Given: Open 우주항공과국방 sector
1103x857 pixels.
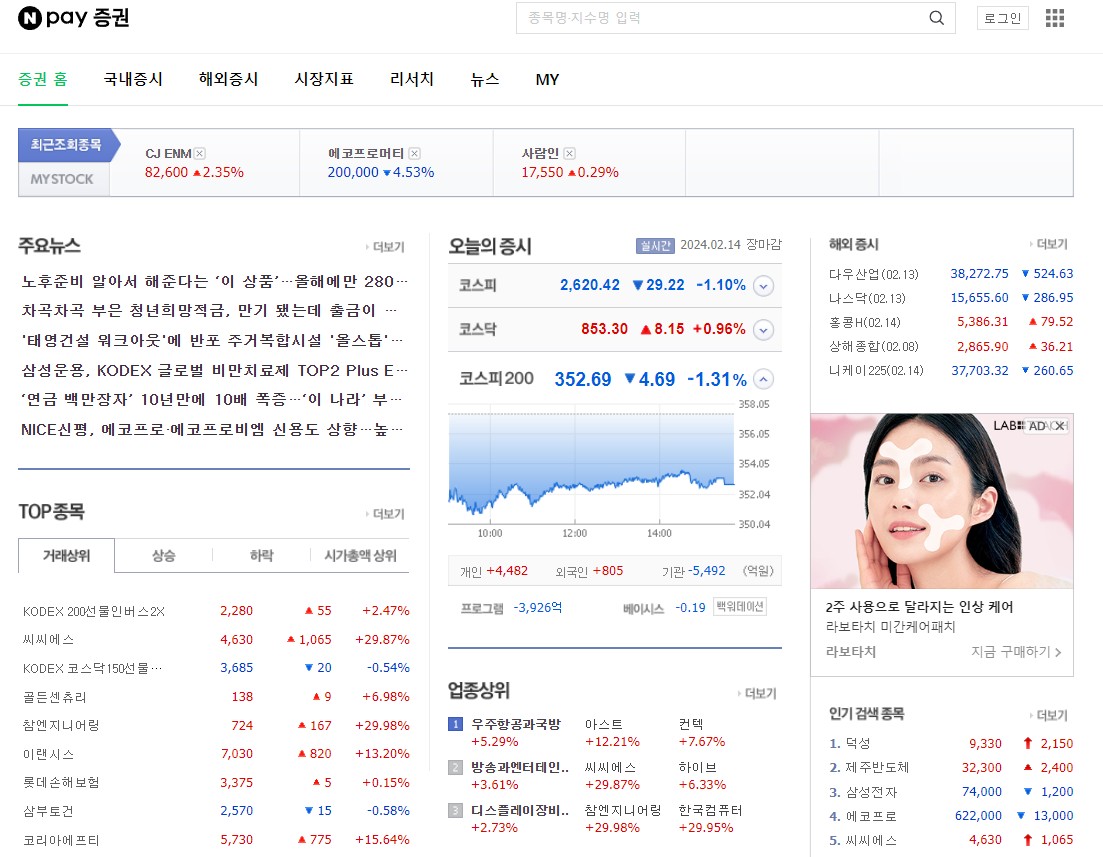Looking at the screenshot, I should click(516, 724).
